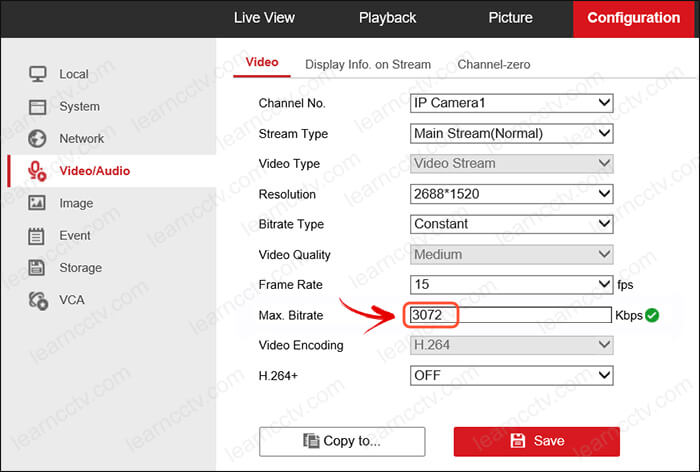The image size is (700, 472).
Task: Expand the Stream Type dropdown
Action: (x=511, y=133)
